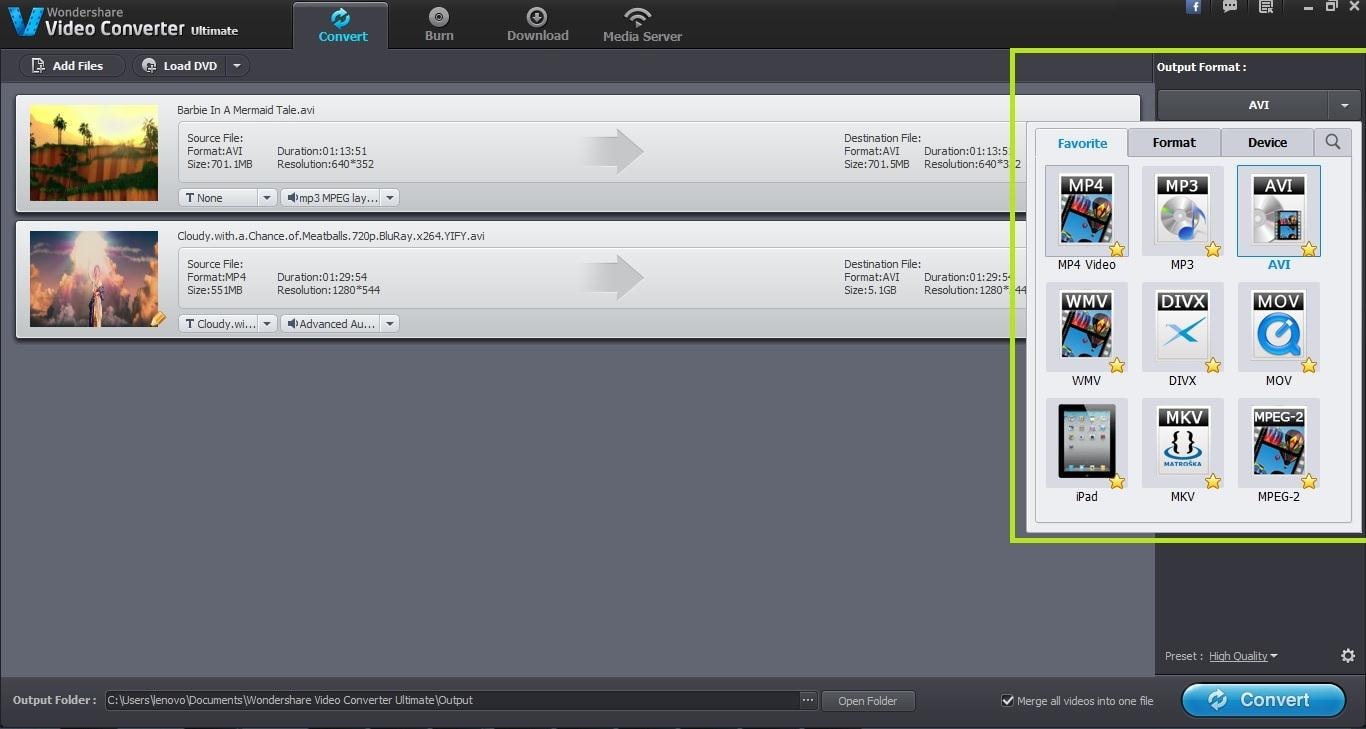The width and height of the screenshot is (1366, 729).
Task: Choose the MOV QuickTime format icon
Action: pos(1278,328)
